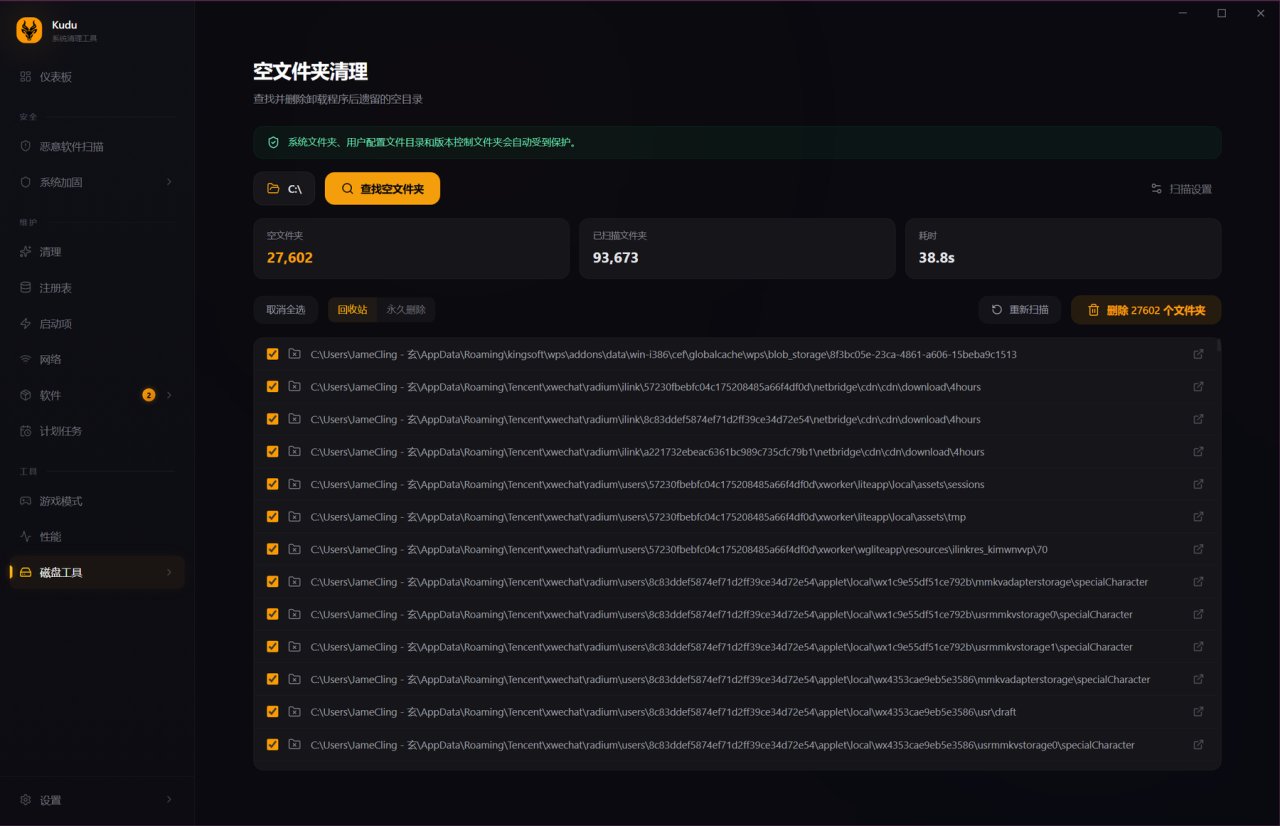Open 恶意软件扫描 in sidebar
Viewport: 1280px width, 826px height.
coord(96,146)
